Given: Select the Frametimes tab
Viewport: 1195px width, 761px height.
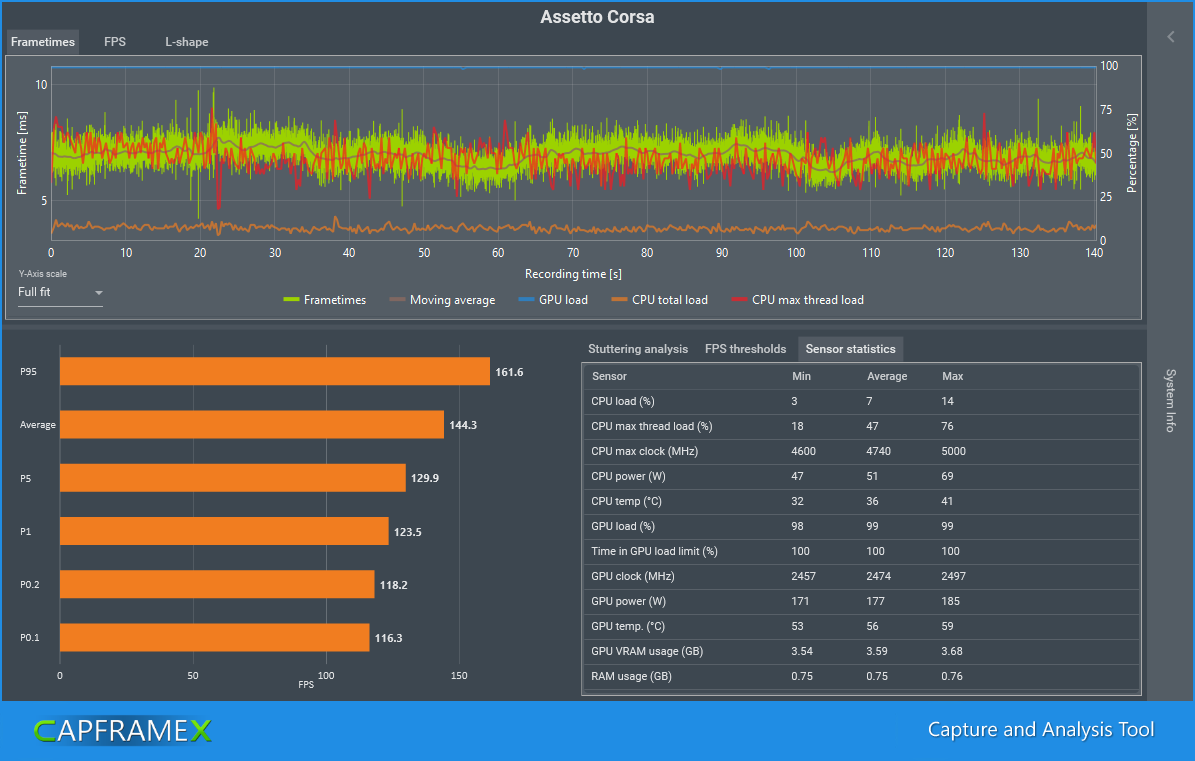Looking at the screenshot, I should click(42, 42).
